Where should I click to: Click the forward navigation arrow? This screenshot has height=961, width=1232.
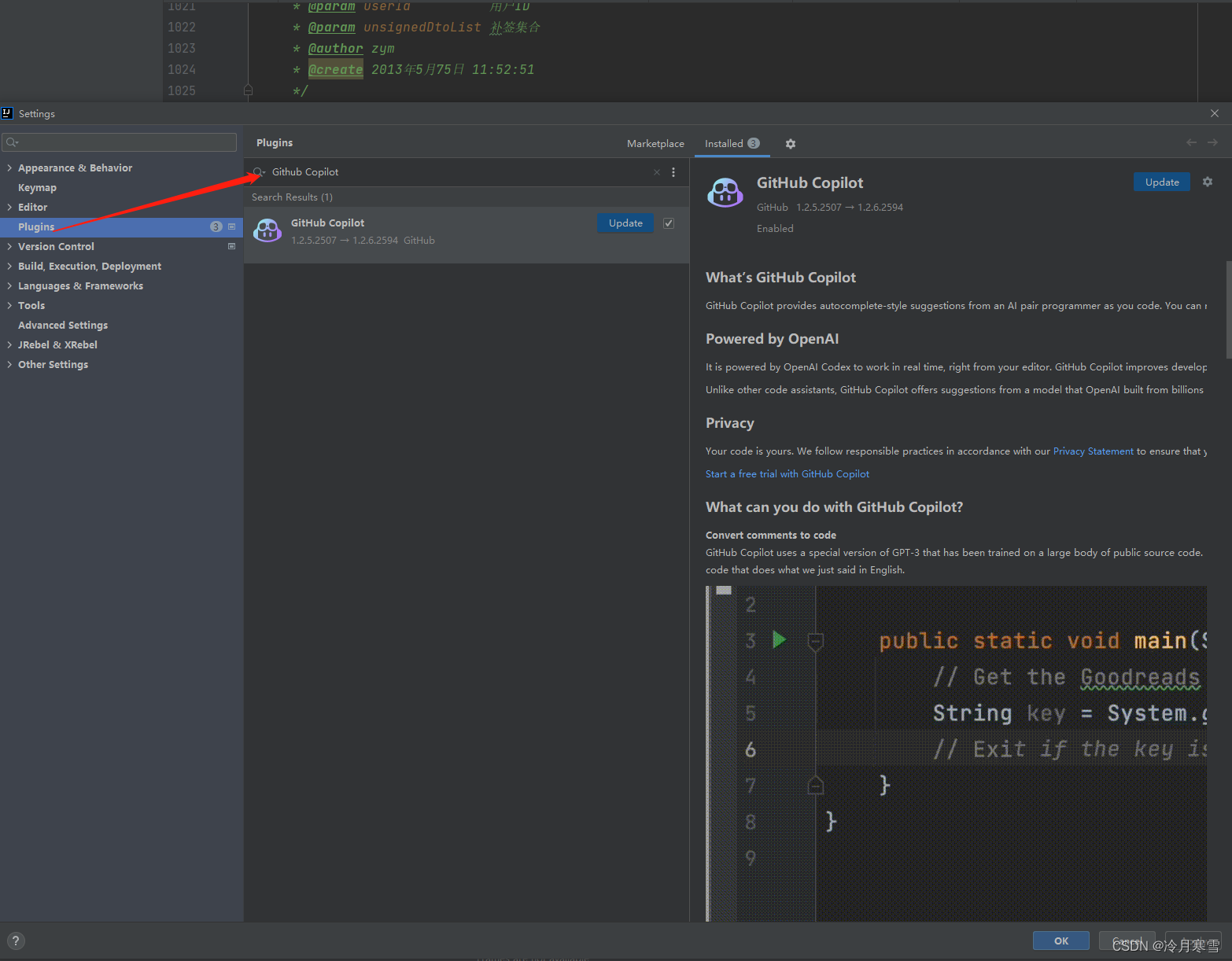[x=1212, y=142]
